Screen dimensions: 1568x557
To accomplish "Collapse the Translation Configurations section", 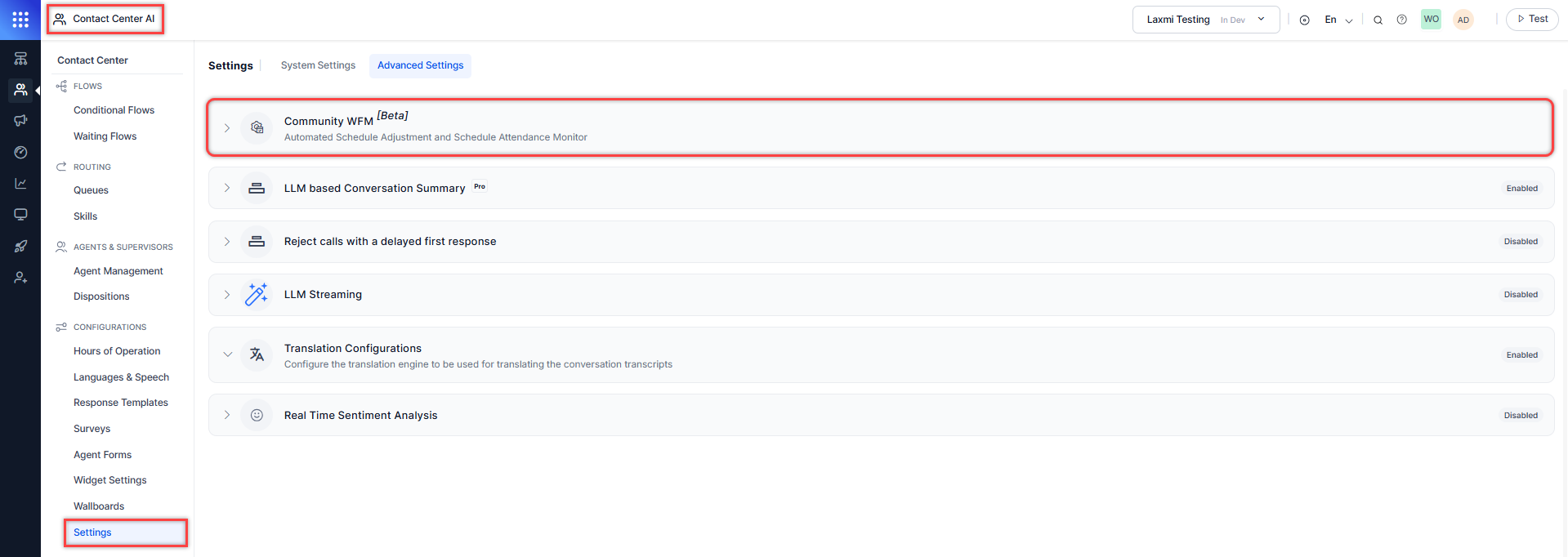I will 227,354.
